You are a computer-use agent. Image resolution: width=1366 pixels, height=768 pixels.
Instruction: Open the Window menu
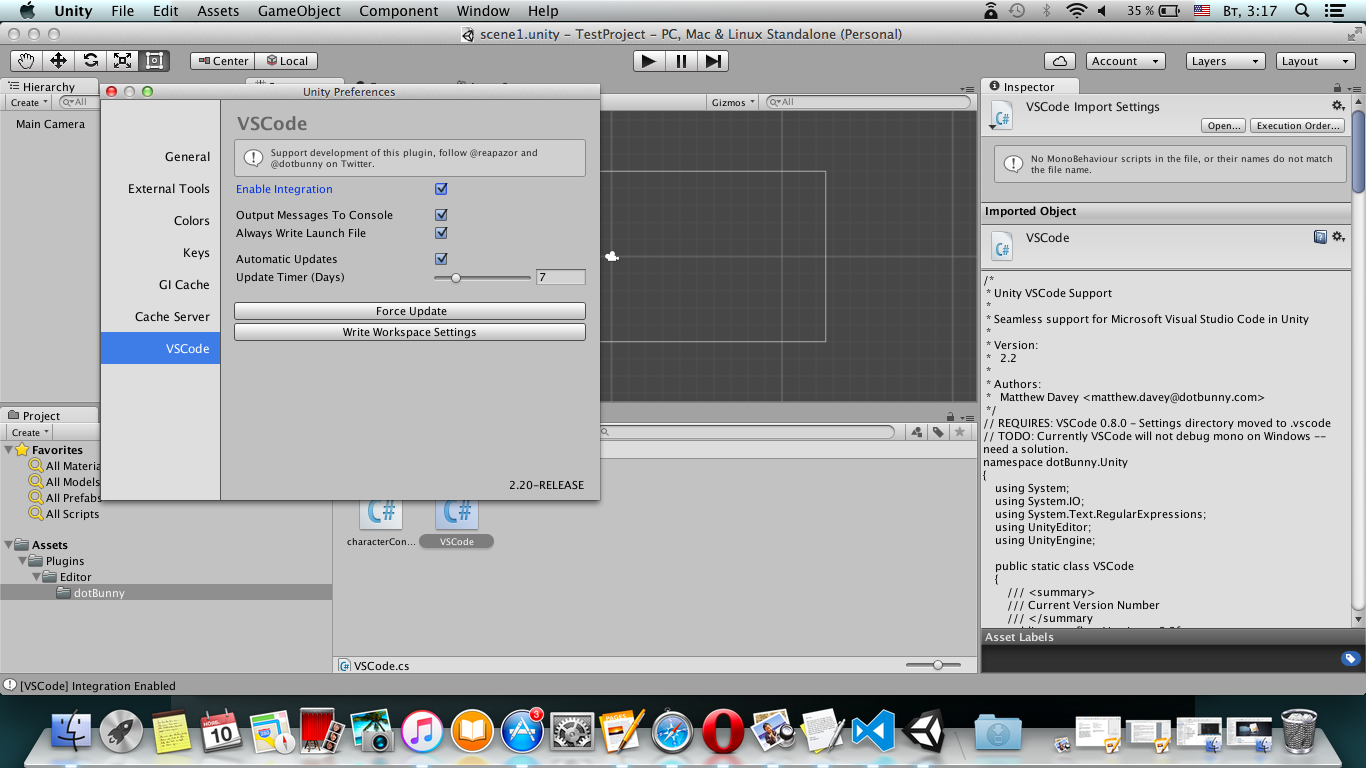coord(482,11)
